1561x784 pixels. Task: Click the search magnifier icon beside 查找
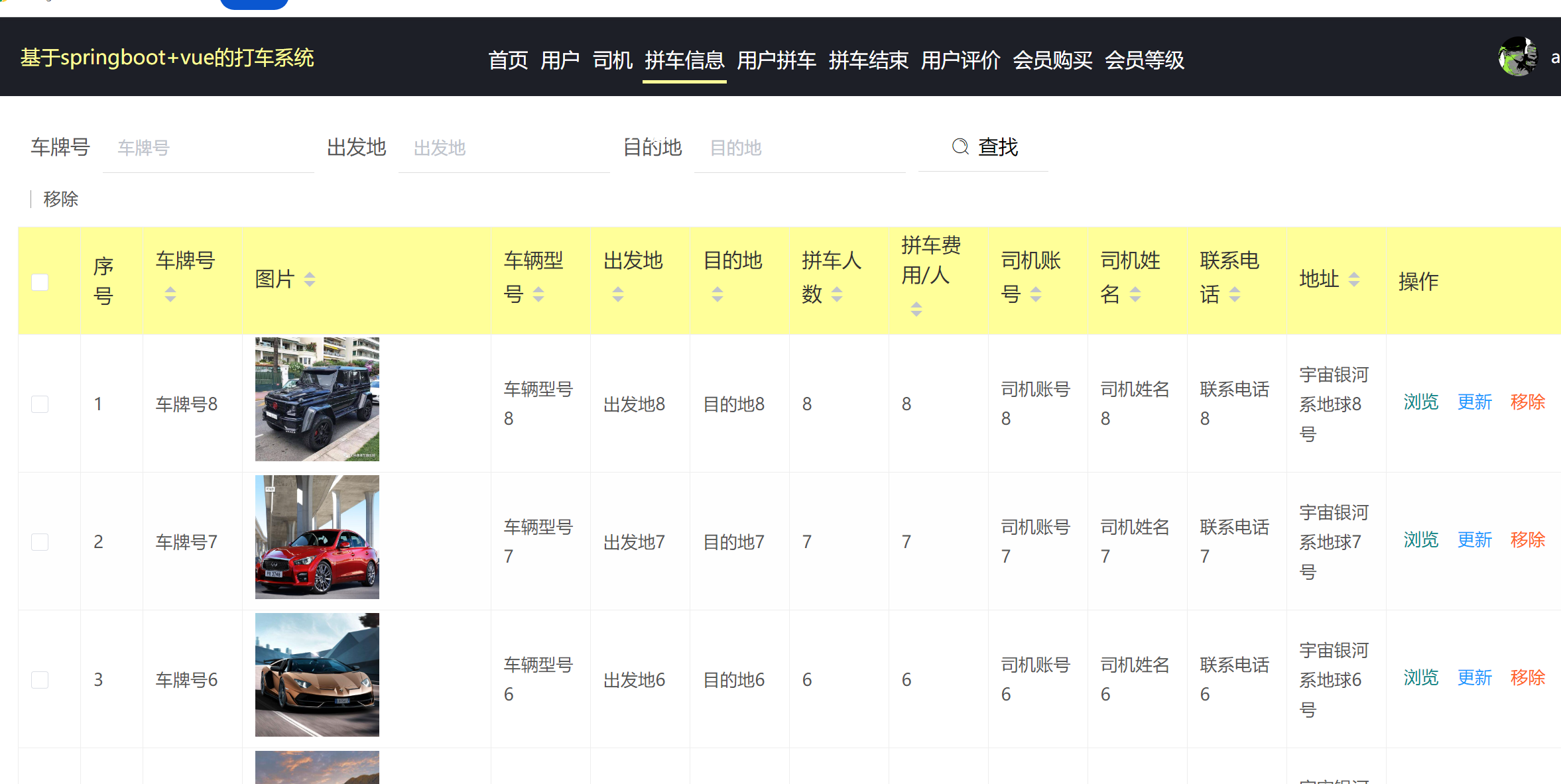tap(960, 146)
